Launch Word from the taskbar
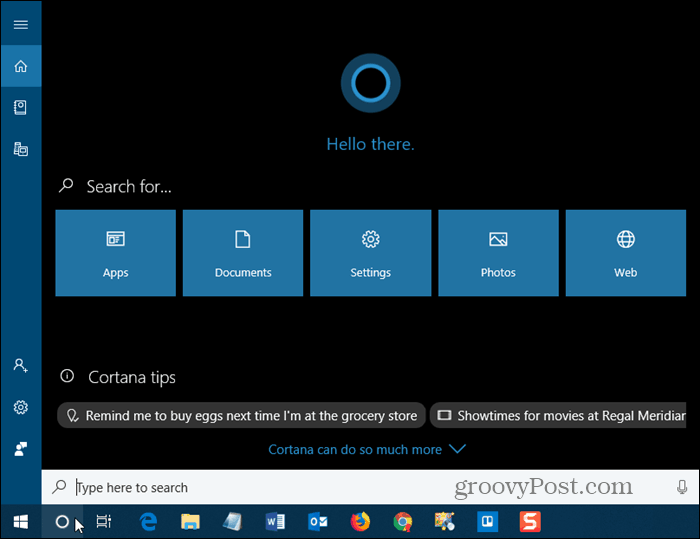Screen dimensions: 700x539 click(275, 522)
